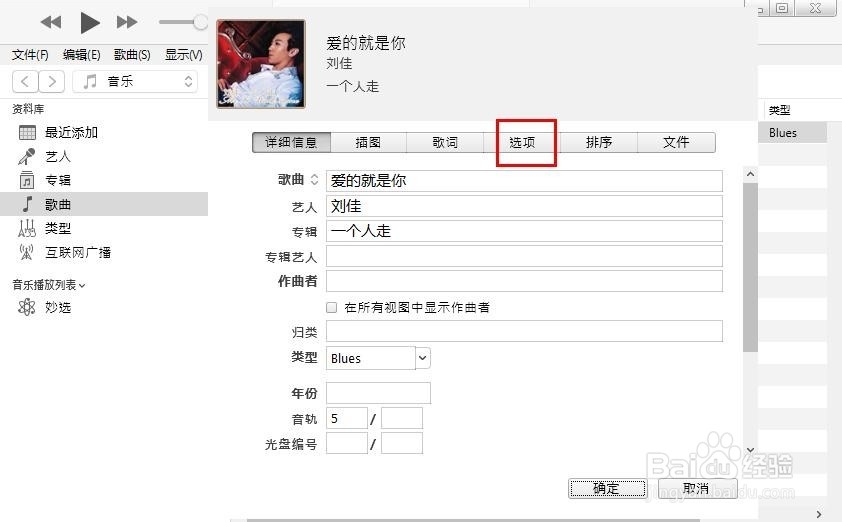842x522 pixels.
Task: Click the empty 作曲者 field
Action: (x=524, y=281)
